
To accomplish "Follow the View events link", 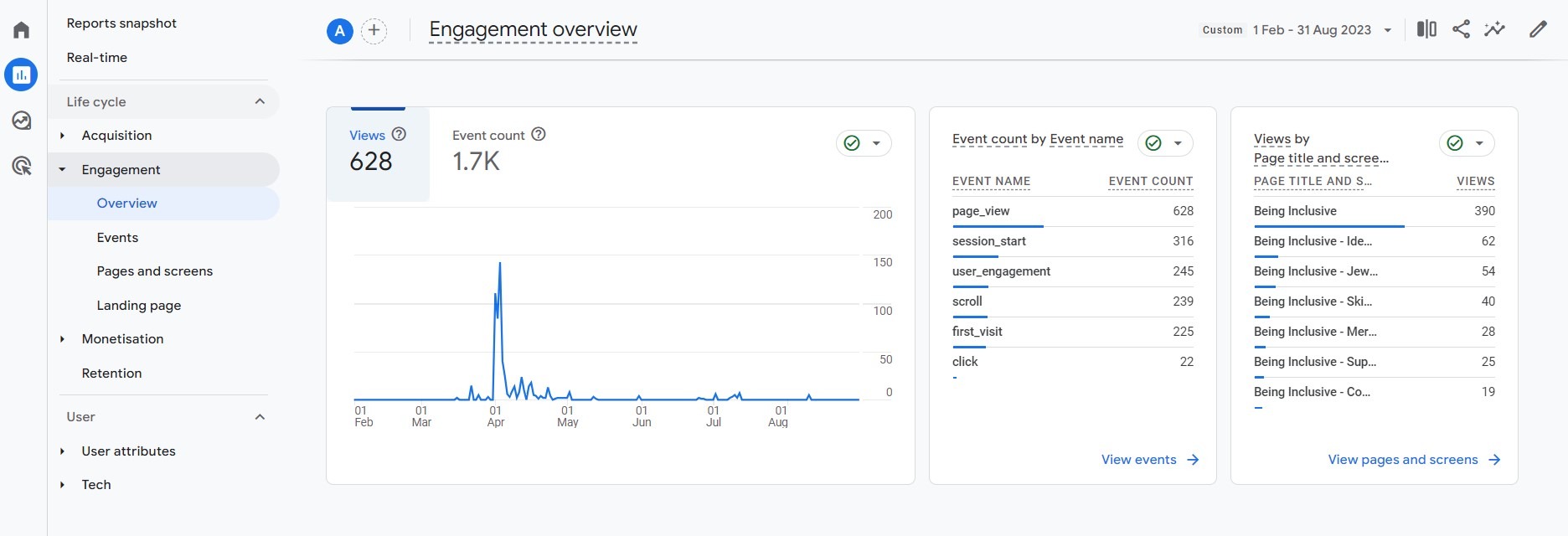I will coord(1150,460).
